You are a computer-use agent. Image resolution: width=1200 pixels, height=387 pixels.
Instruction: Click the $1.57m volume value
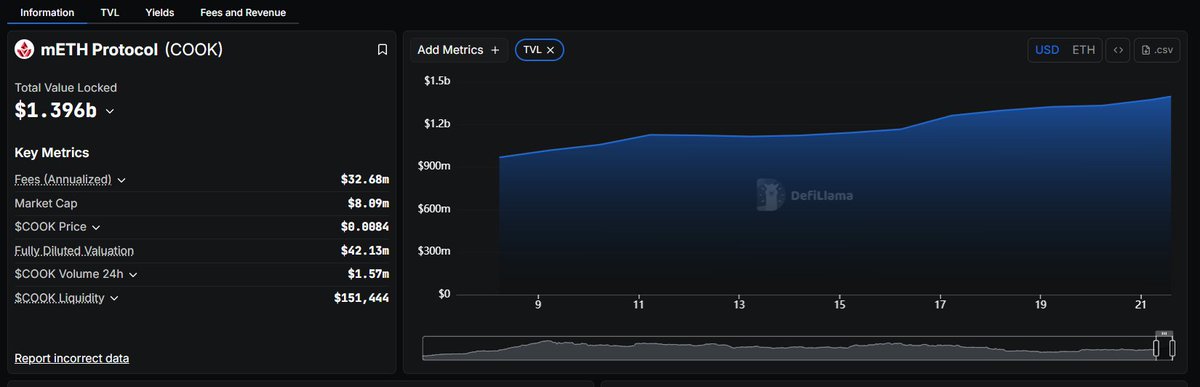click(x=368, y=274)
